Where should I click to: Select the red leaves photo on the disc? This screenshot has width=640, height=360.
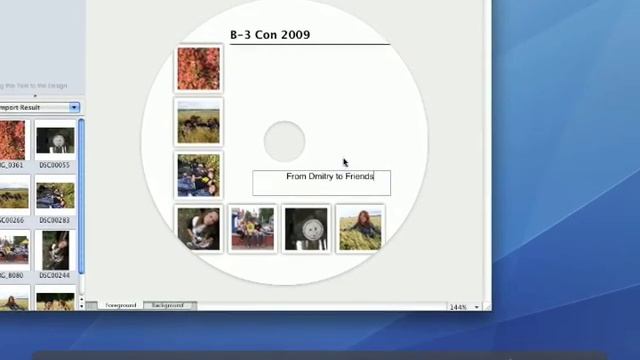pos(199,69)
